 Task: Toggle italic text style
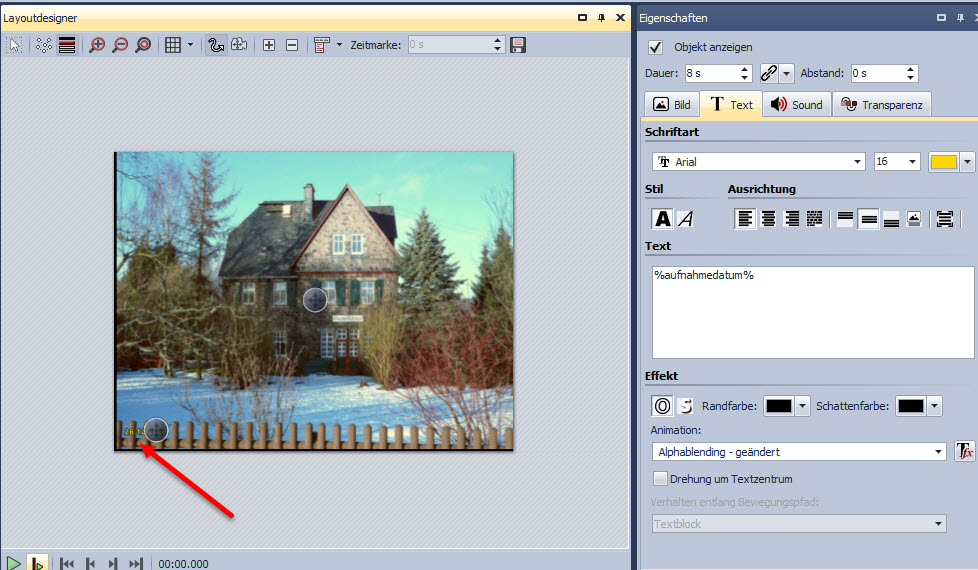click(x=686, y=219)
